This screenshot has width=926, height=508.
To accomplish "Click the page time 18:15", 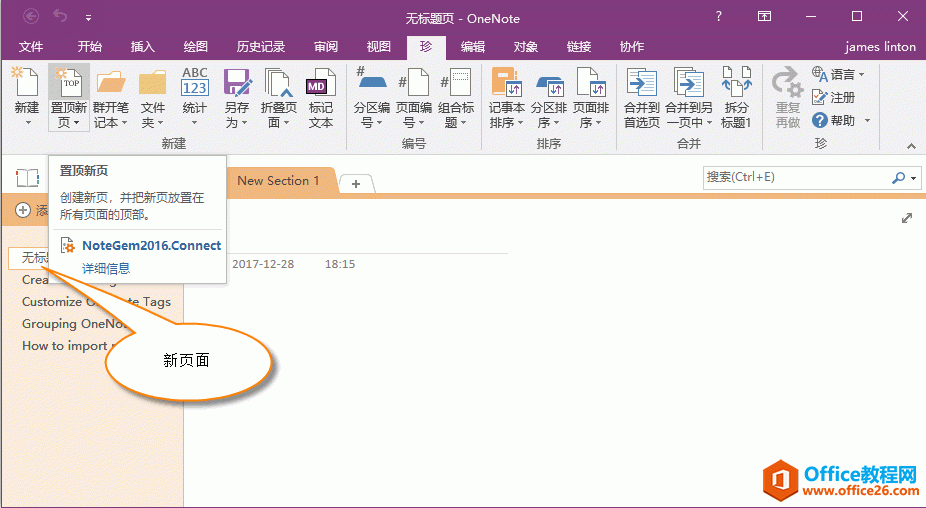I will (340, 264).
